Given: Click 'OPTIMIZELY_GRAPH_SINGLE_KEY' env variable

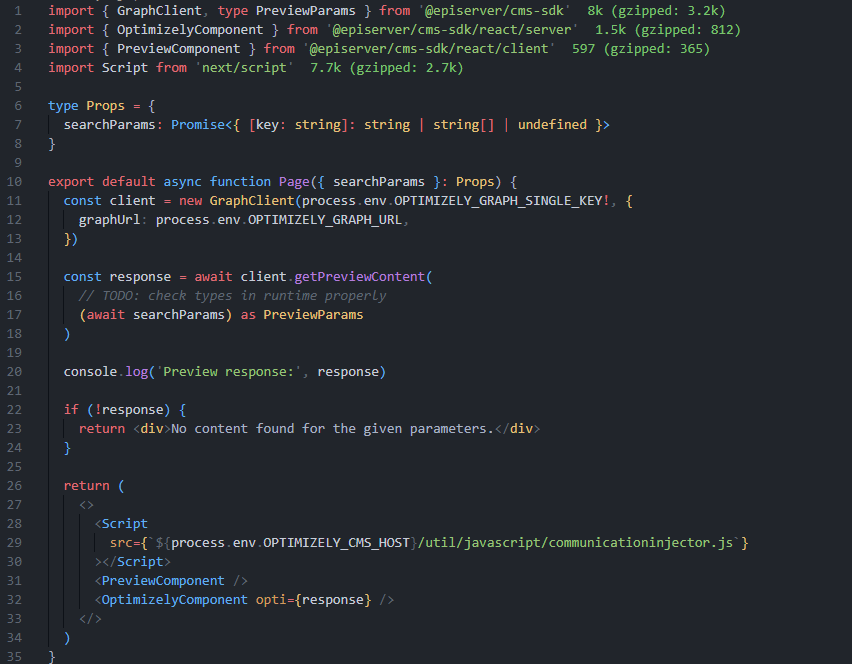Looking at the screenshot, I should 498,201.
